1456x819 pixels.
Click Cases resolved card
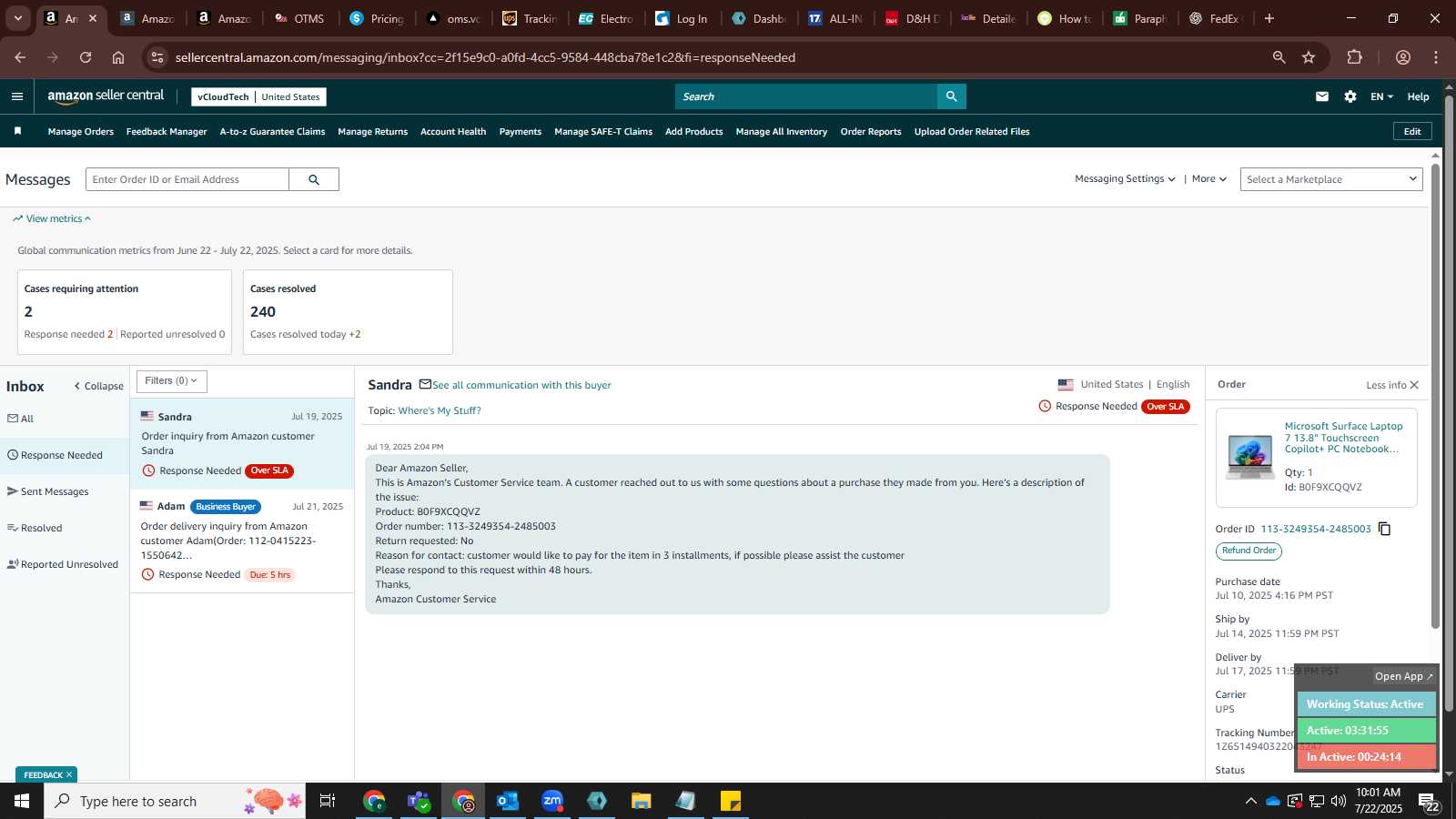tap(348, 312)
